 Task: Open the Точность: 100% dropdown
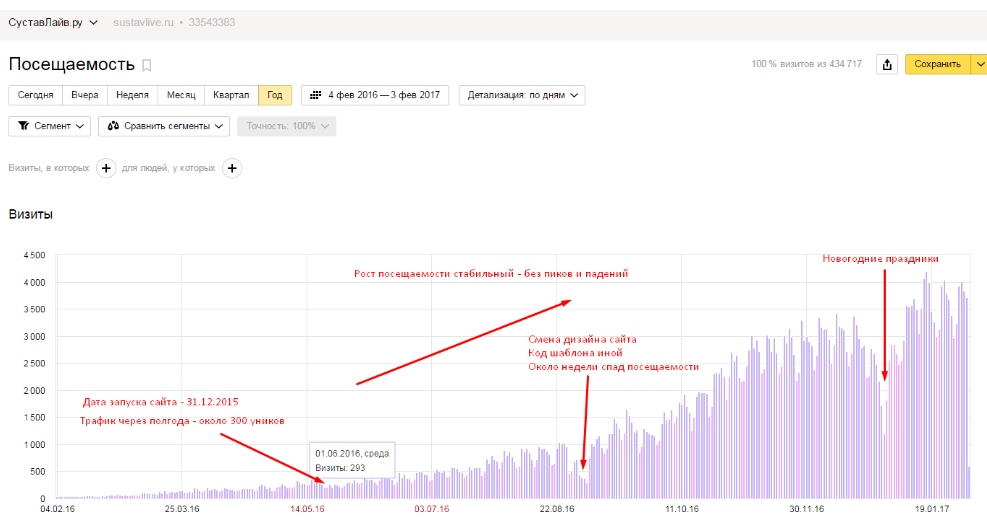click(x=286, y=126)
